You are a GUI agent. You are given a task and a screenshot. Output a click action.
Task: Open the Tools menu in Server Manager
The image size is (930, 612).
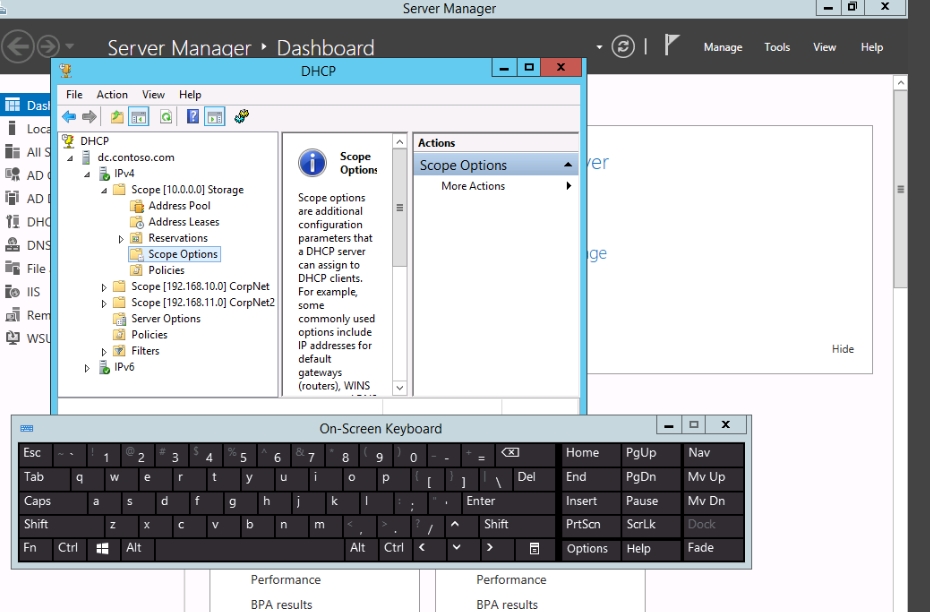777,47
